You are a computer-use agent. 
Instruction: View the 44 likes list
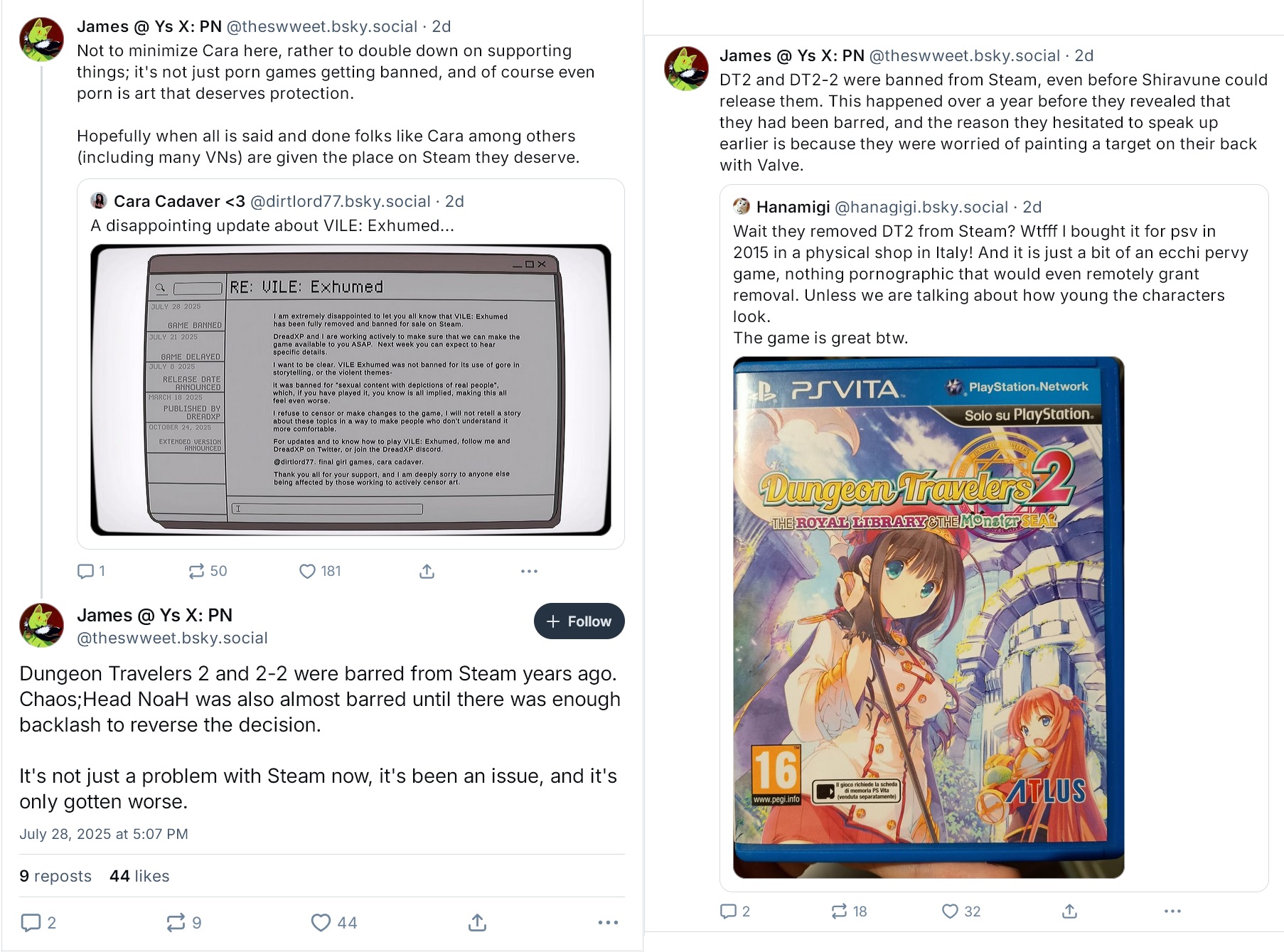click(139, 876)
